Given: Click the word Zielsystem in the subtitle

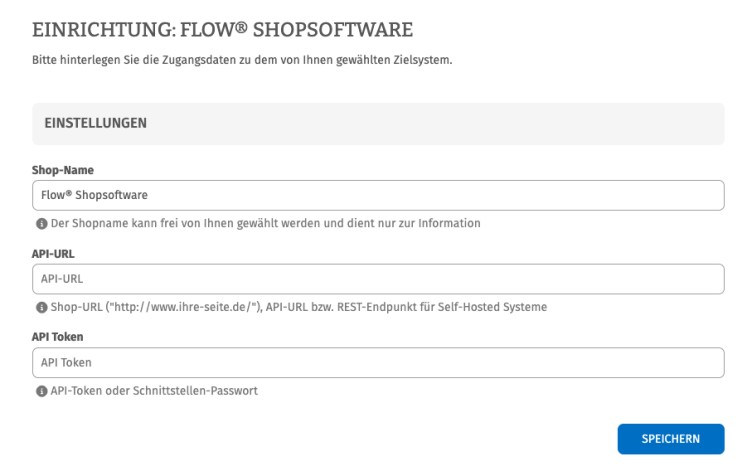Looking at the screenshot, I should pos(426,62).
